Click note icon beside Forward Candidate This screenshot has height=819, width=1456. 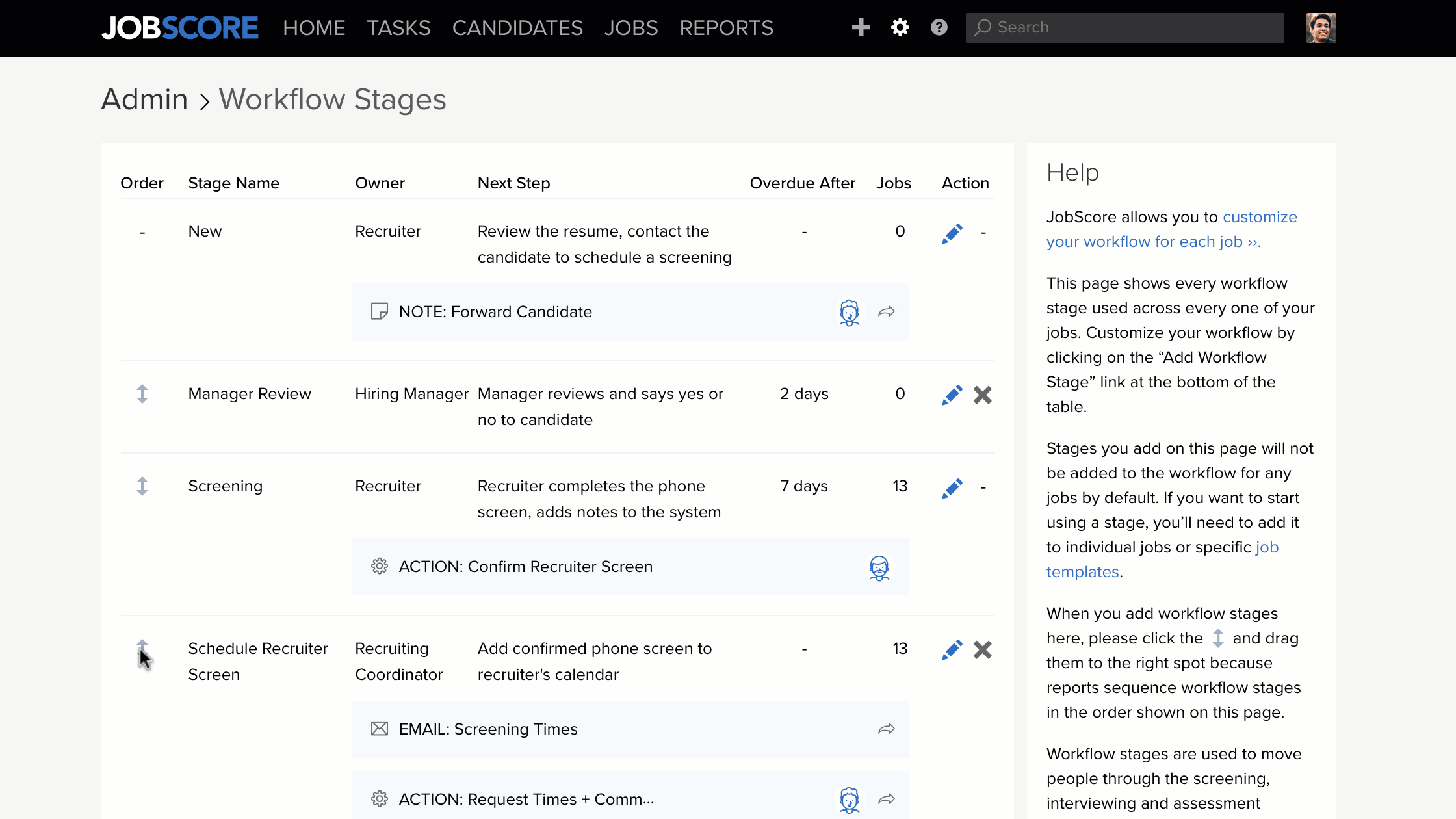coord(380,311)
